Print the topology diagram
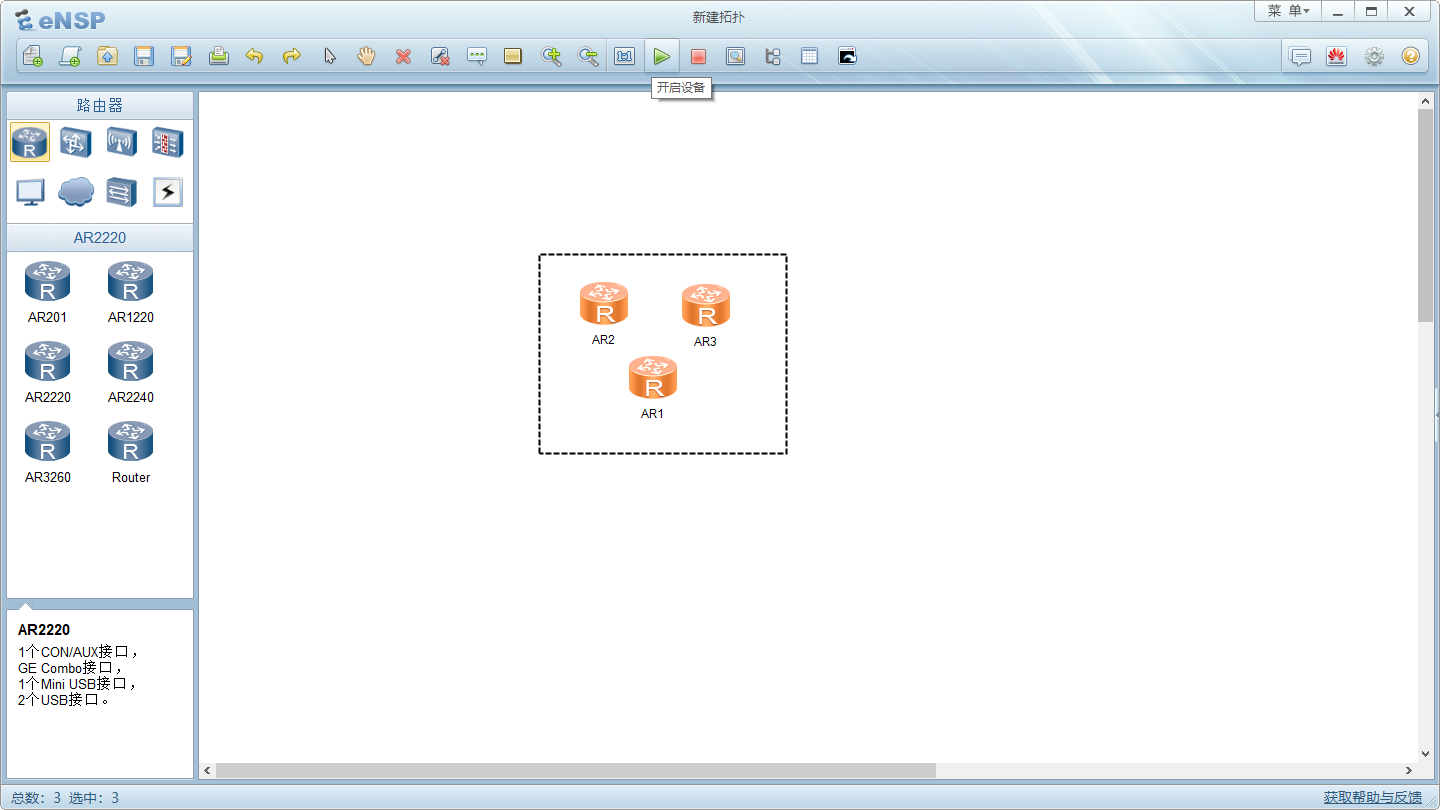Screen dimensions: 1440x810 point(218,56)
